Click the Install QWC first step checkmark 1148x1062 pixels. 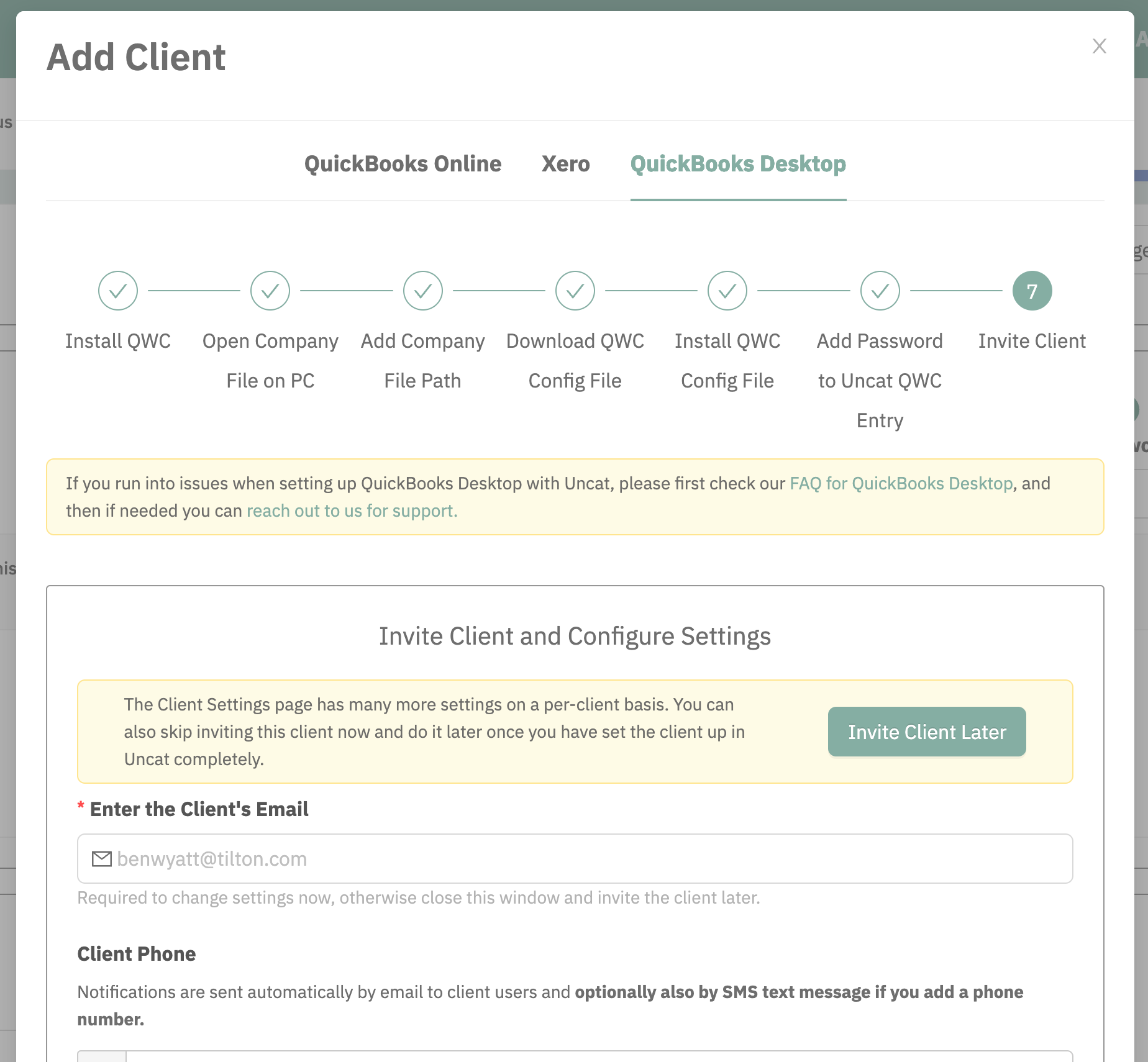click(x=118, y=291)
